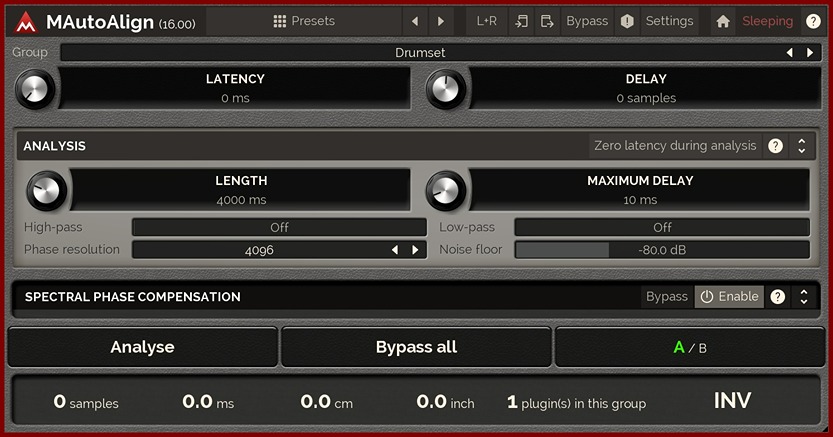Click the Noise floor -80.0 dB slider
Image resolution: width=833 pixels, height=437 pixels.
[x=662, y=250]
